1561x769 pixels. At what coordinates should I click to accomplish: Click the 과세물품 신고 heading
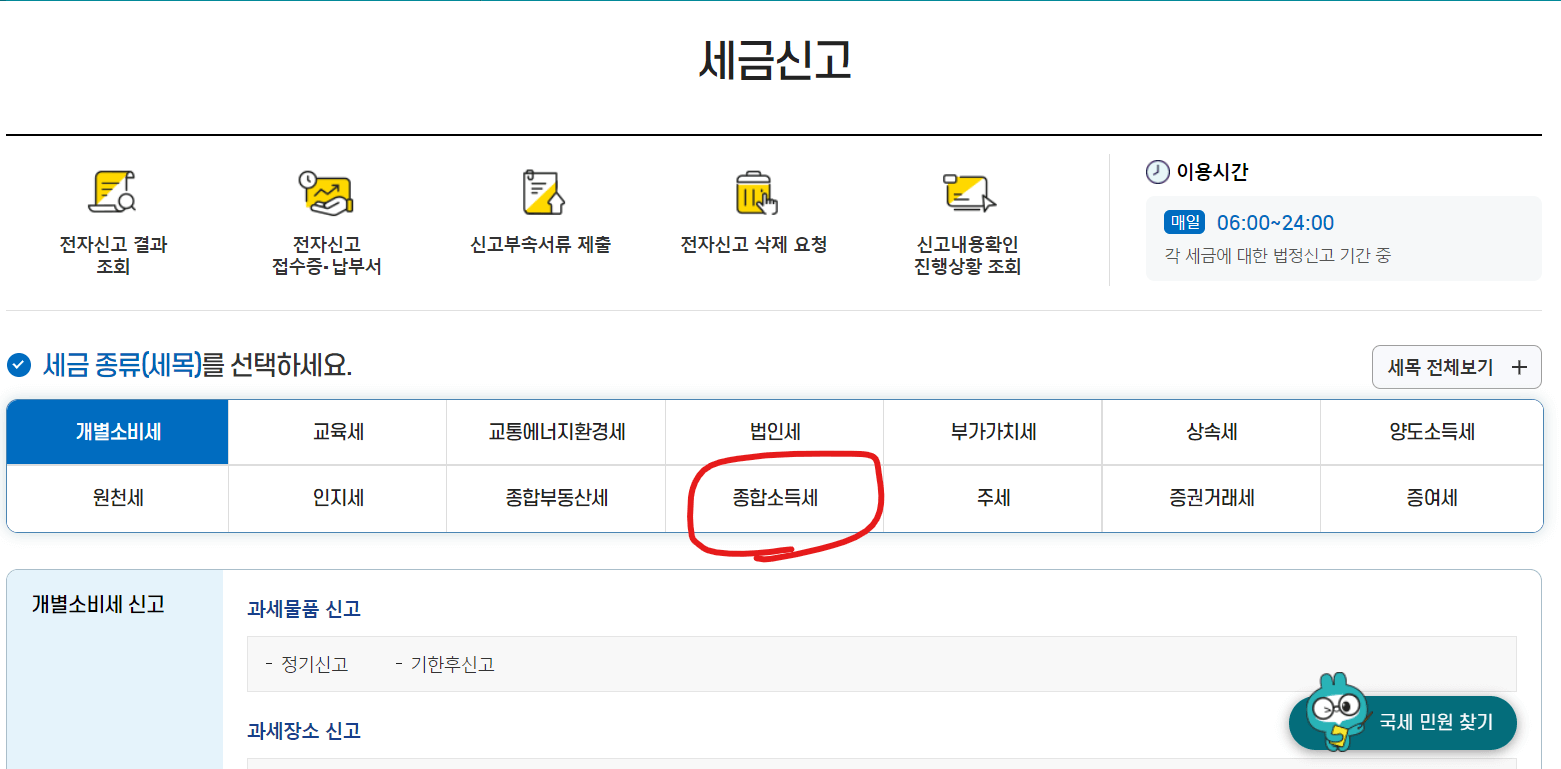tap(304, 608)
